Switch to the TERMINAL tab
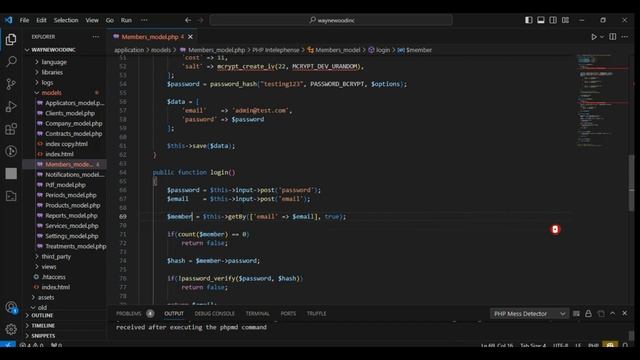 [258, 313]
